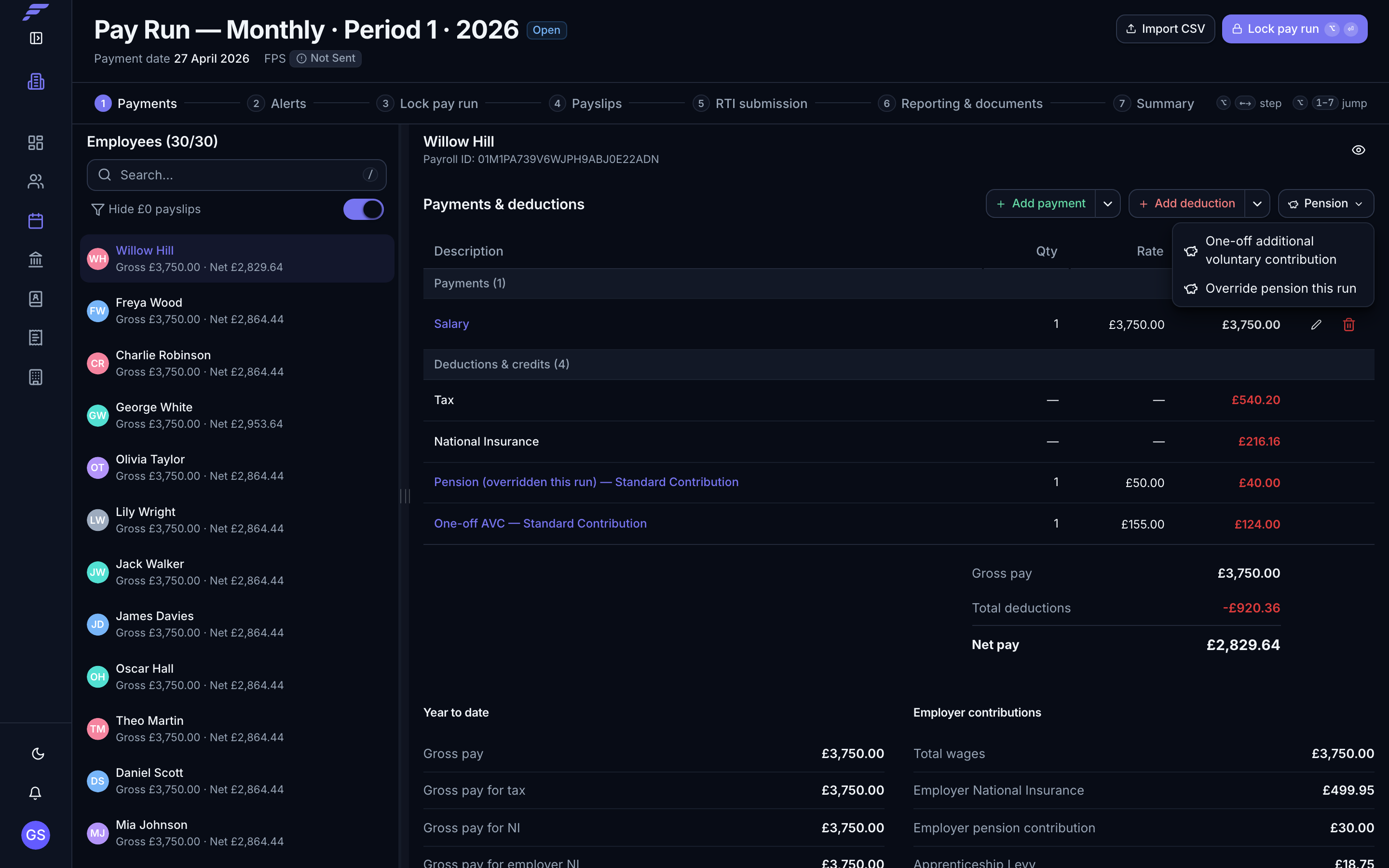The width and height of the screenshot is (1389, 868).
Task: Open the One-off AVC Standard Contribution link
Action: tap(540, 524)
